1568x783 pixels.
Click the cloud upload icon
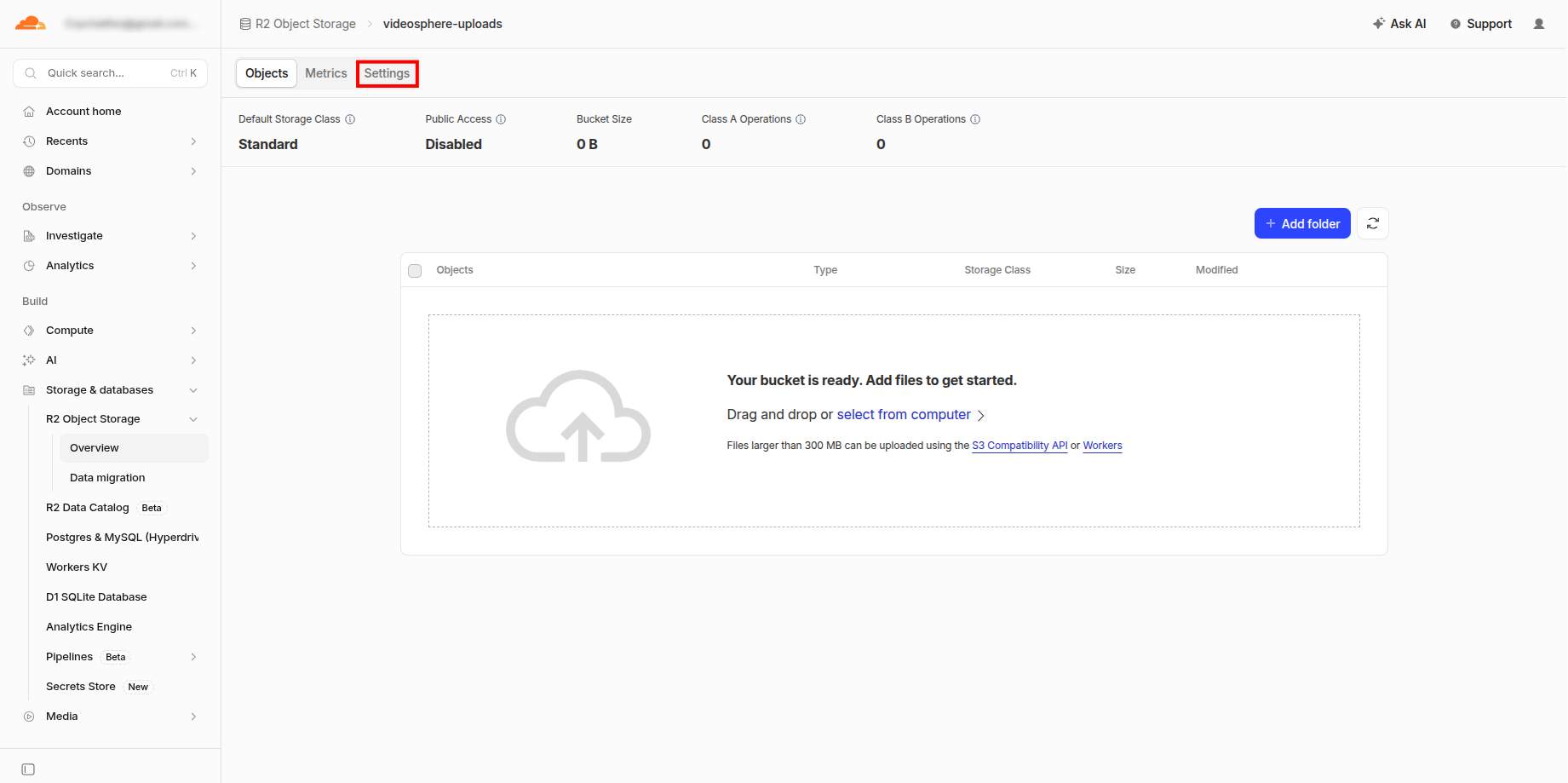point(578,416)
